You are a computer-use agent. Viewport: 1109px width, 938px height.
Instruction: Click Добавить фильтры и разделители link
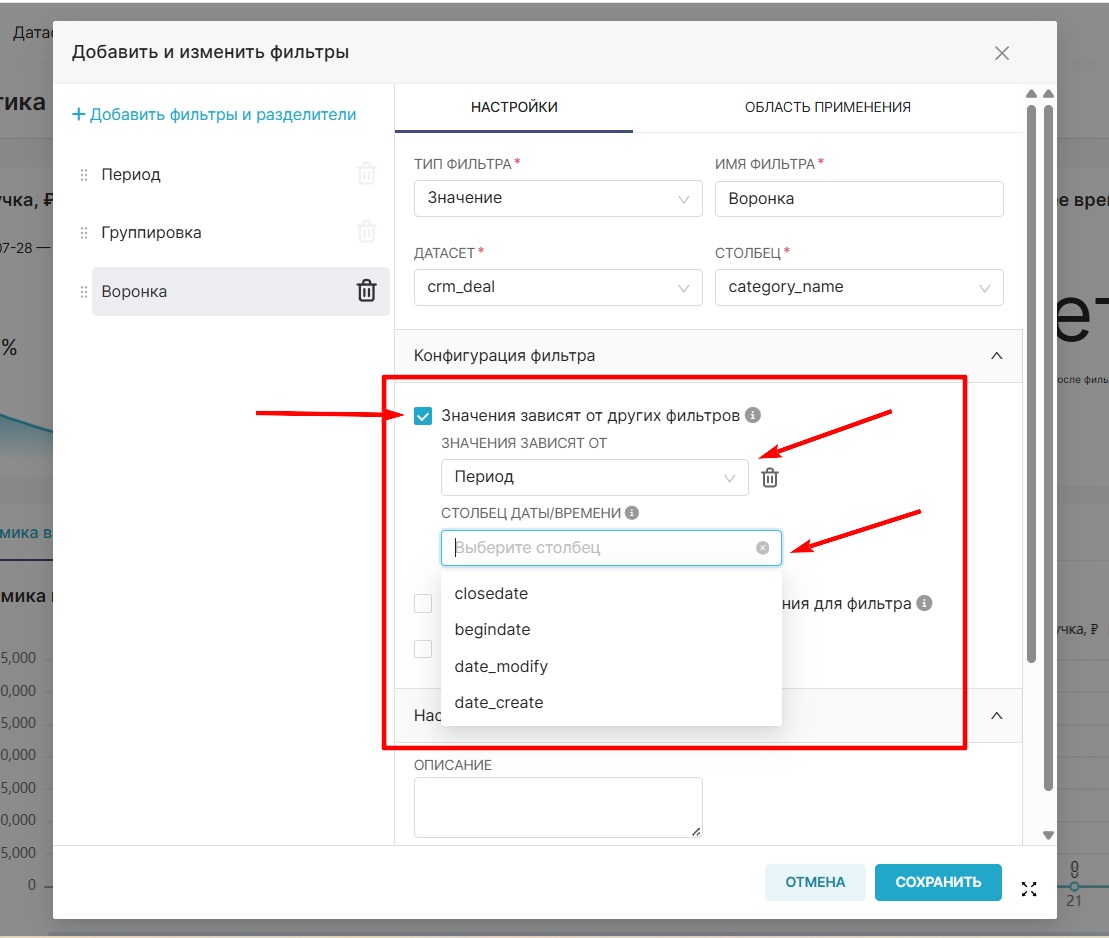click(214, 115)
